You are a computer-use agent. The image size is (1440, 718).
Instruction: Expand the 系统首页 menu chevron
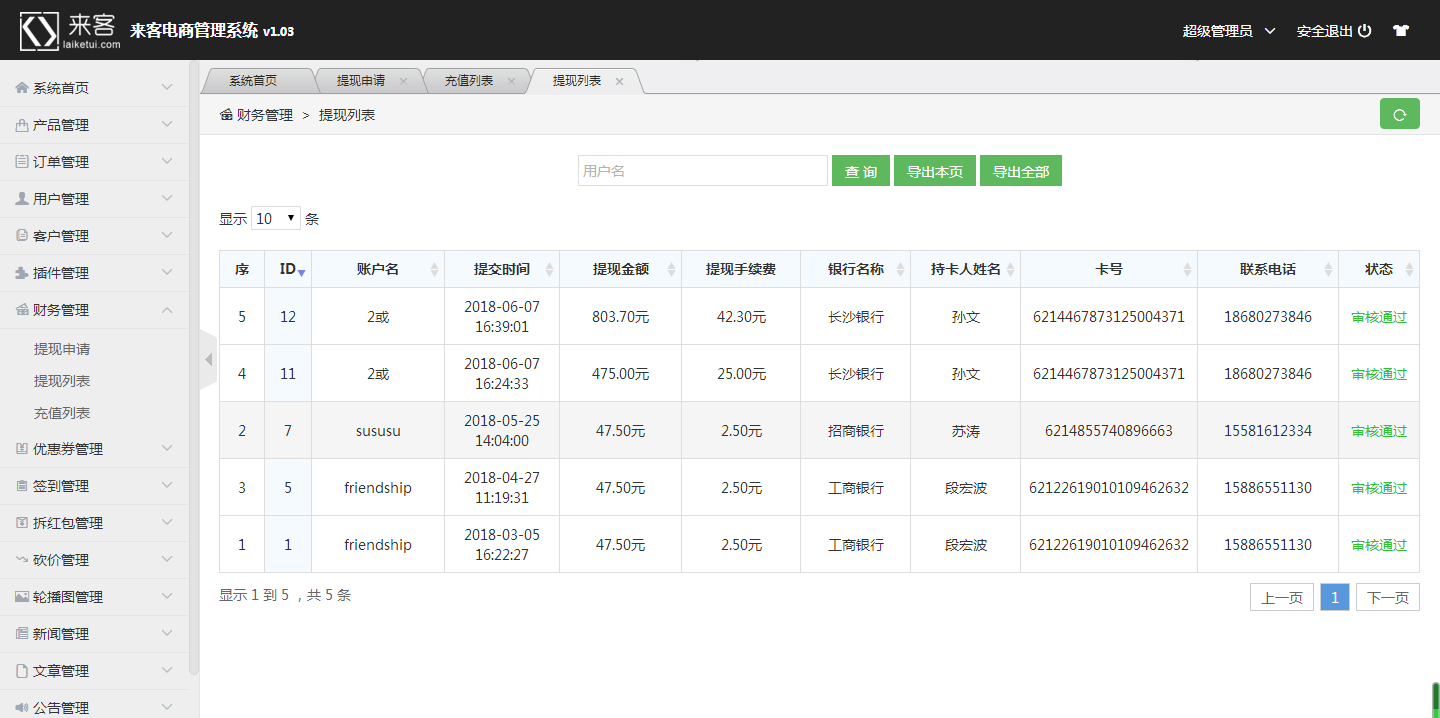click(167, 88)
